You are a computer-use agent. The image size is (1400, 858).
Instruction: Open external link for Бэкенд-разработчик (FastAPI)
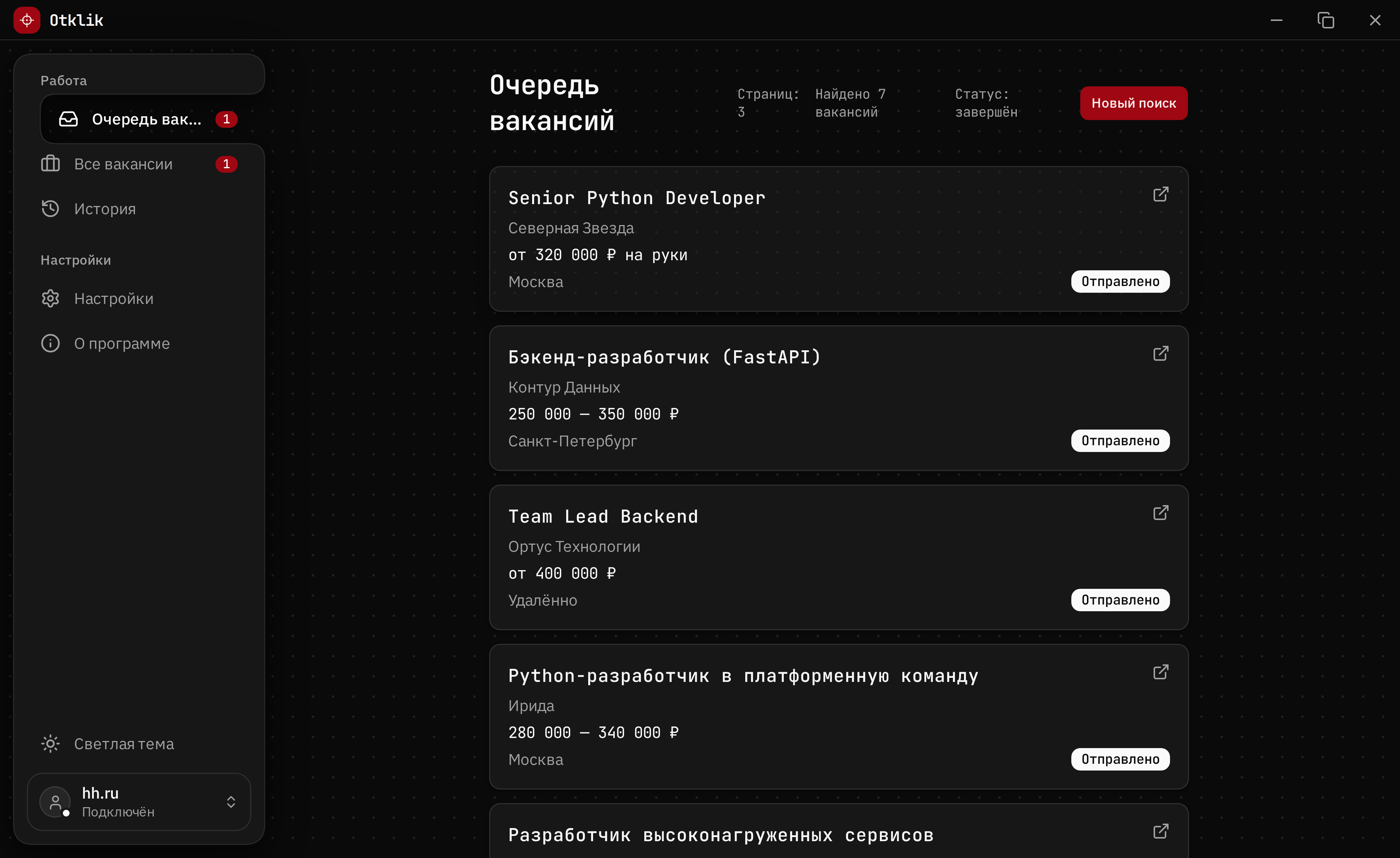(1160, 353)
